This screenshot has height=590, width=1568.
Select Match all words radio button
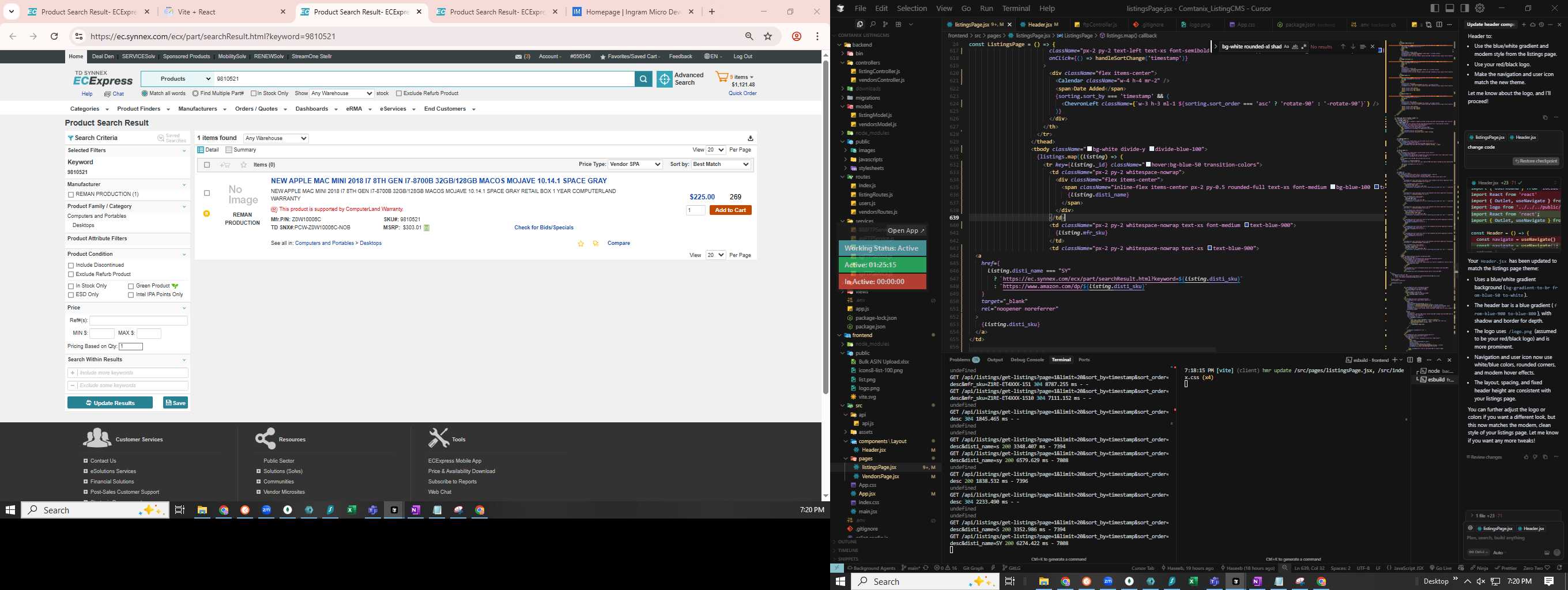point(144,94)
